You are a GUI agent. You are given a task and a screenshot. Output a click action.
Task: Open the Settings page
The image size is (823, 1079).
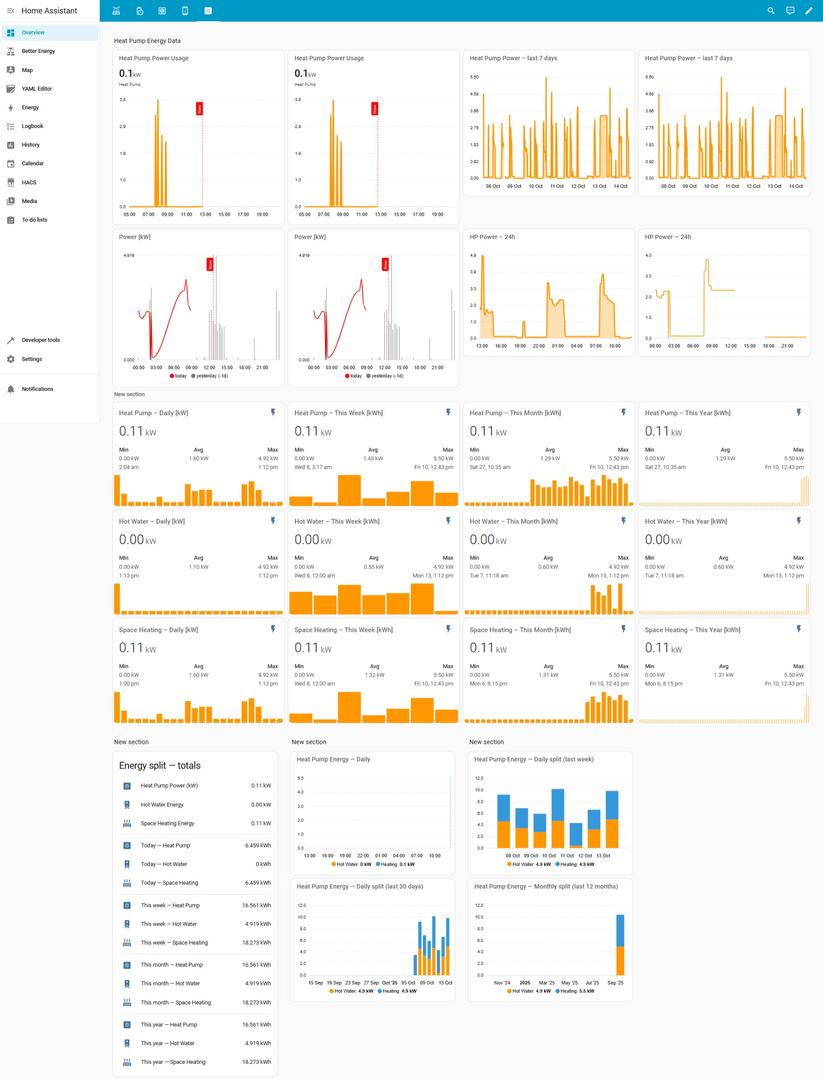[32, 359]
